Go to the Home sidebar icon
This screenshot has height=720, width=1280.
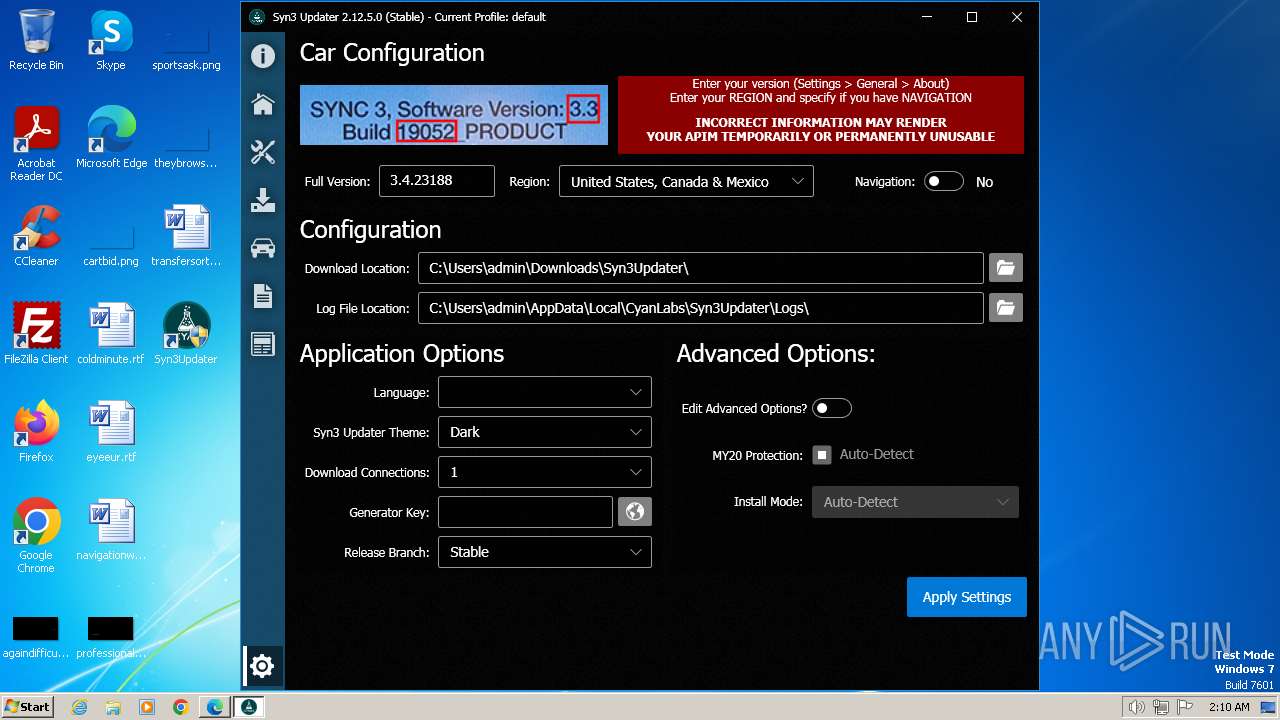pos(263,104)
